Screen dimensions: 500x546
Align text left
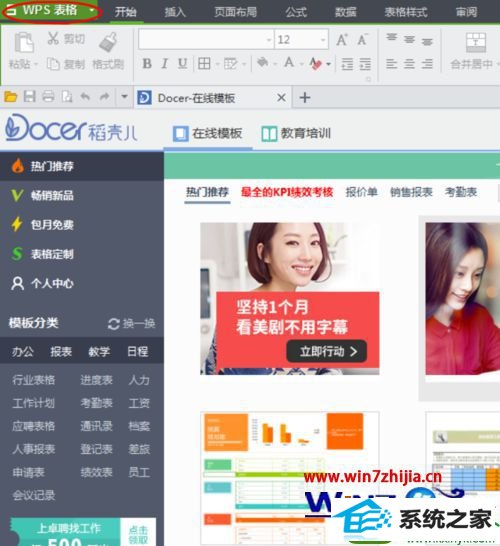(391, 64)
